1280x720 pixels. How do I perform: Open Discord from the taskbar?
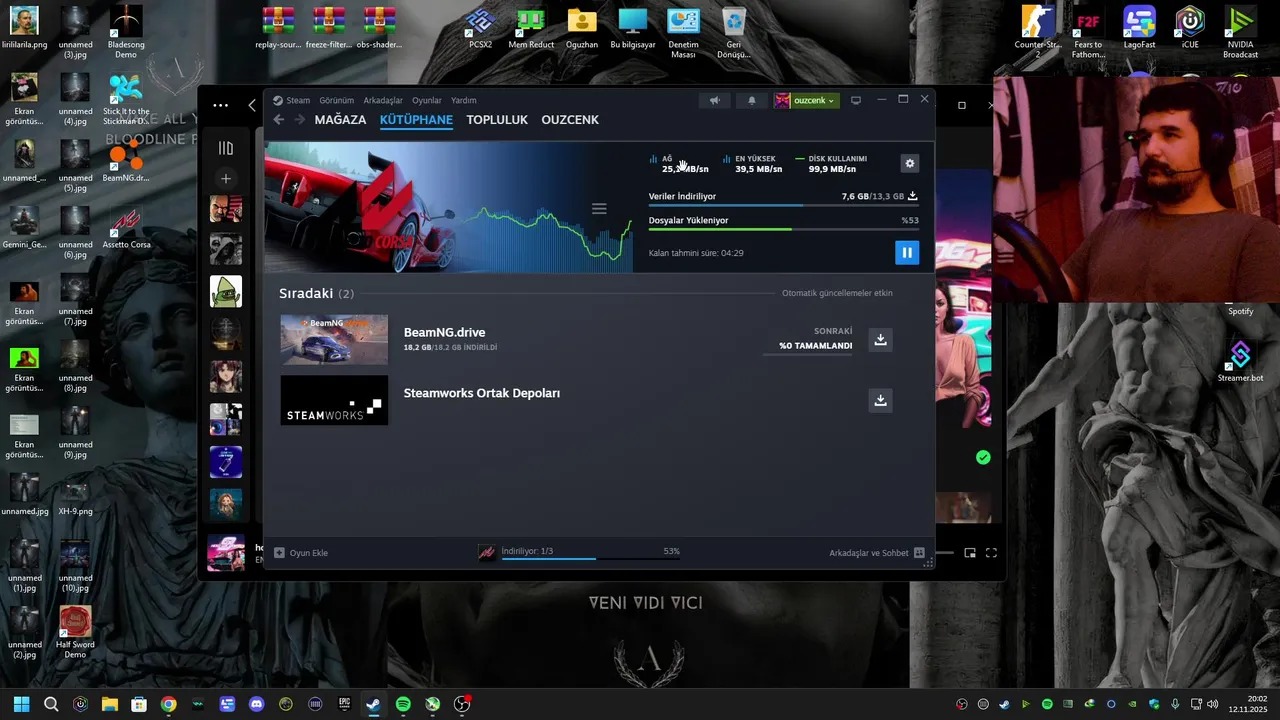coord(256,704)
